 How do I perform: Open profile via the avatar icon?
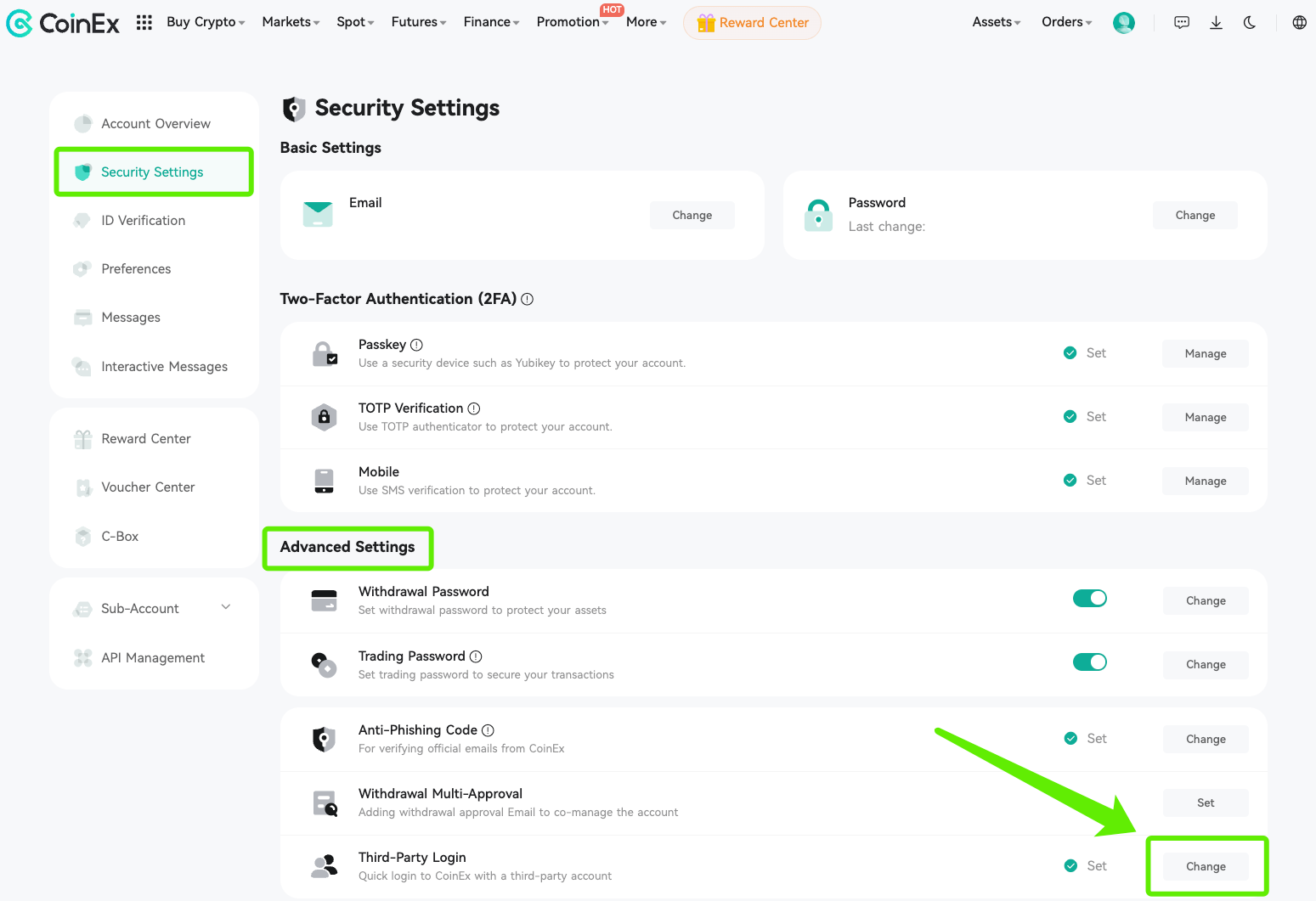point(1123,23)
